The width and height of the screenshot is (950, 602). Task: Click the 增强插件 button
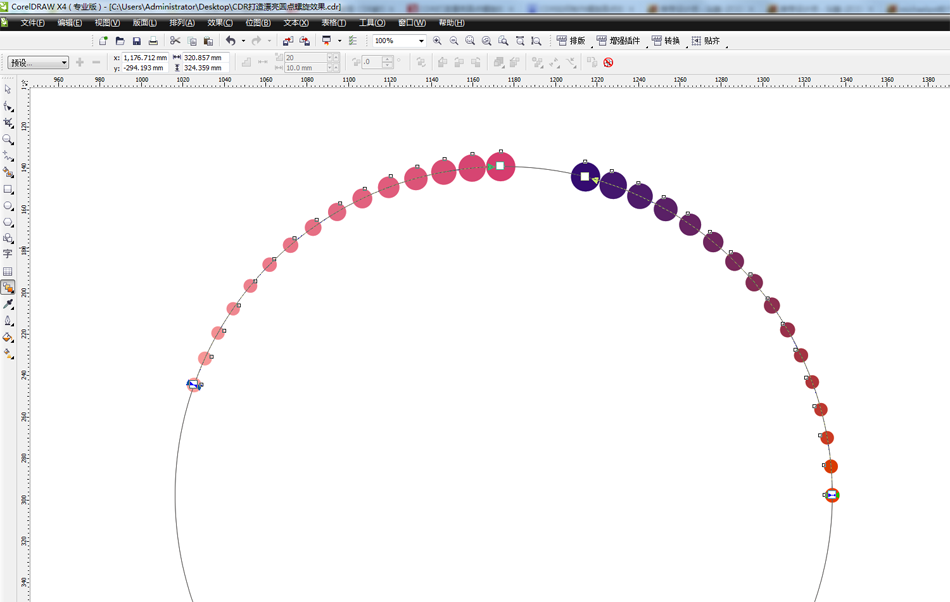click(618, 41)
